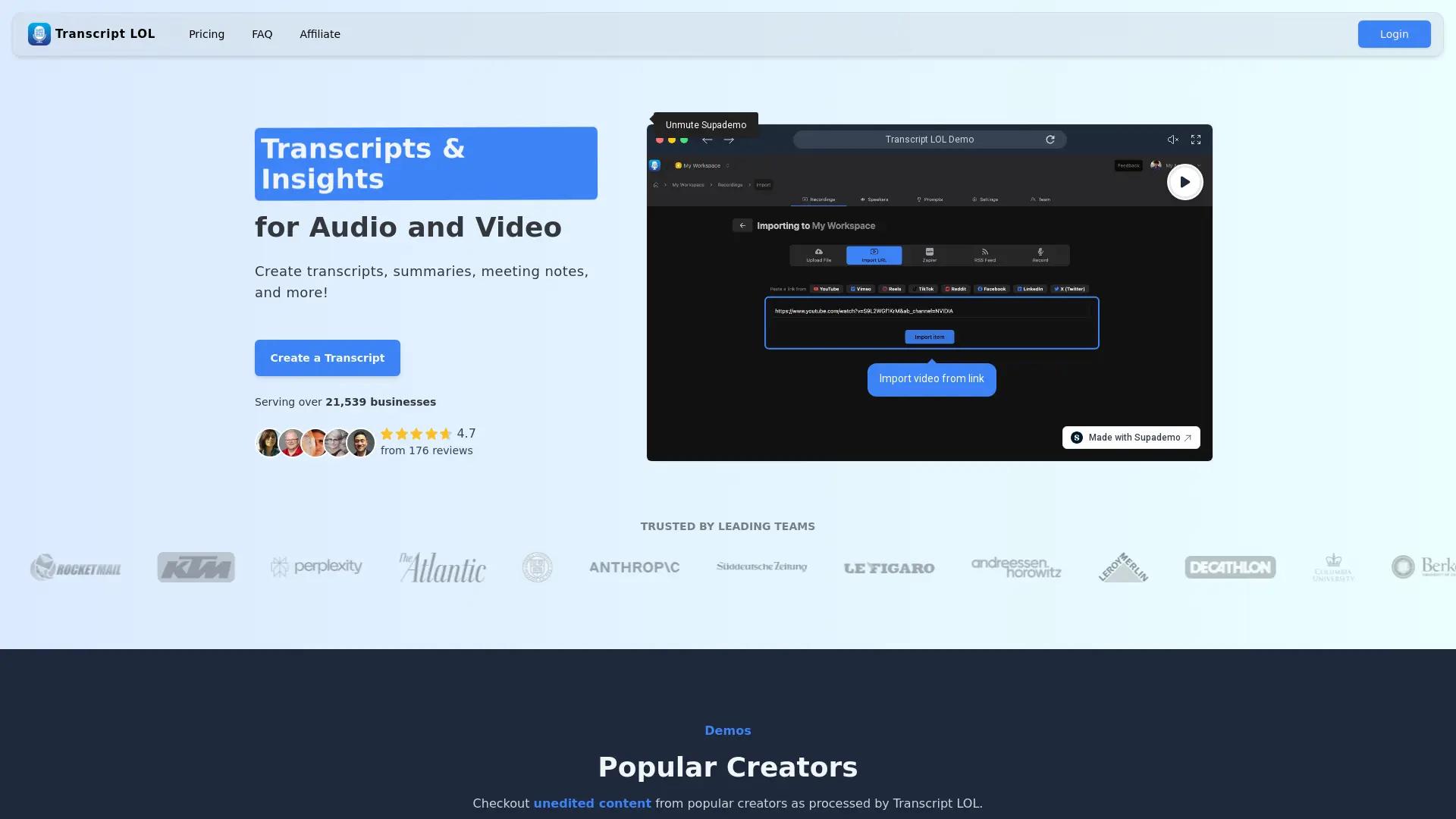
Task: Click the Feedback button in demo
Action: click(1128, 165)
